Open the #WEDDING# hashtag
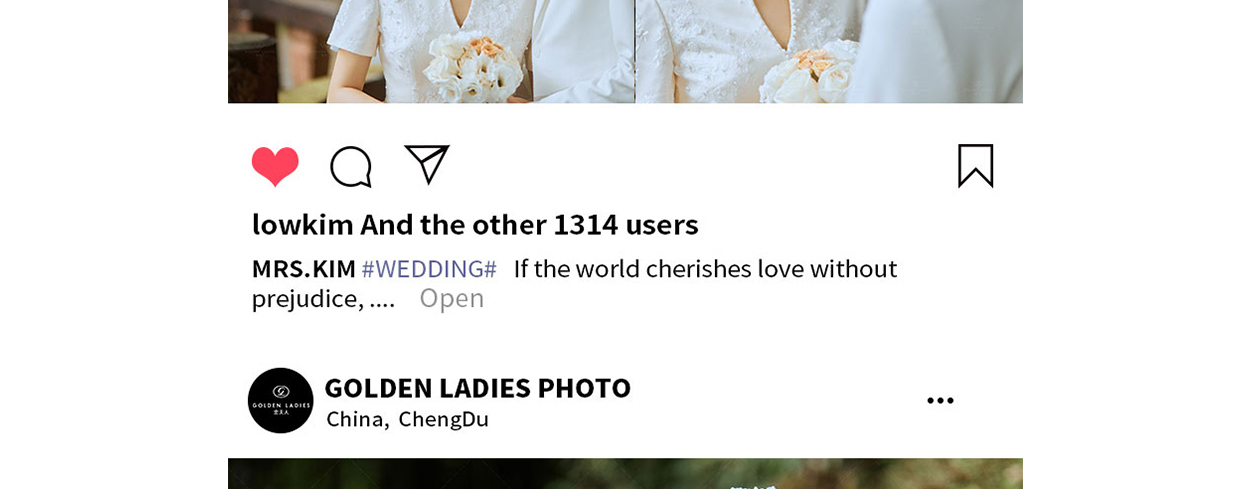Image resolution: width=1250 pixels, height=489 pixels. tap(429, 269)
